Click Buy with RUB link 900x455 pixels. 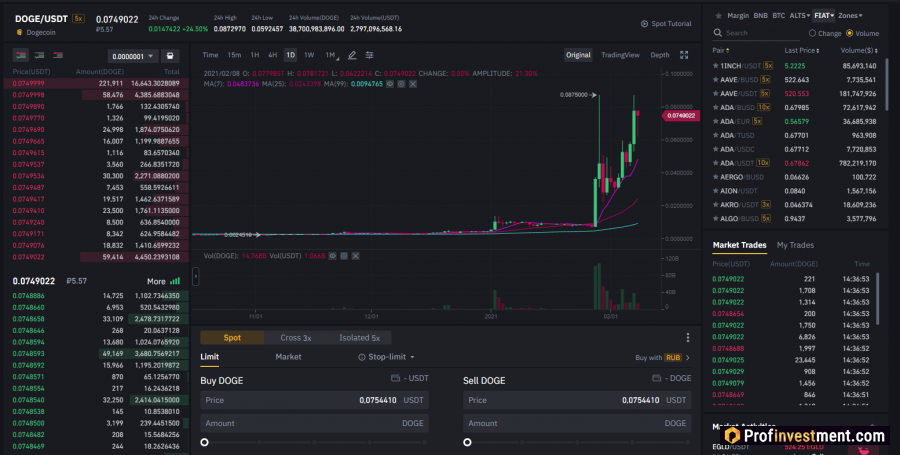click(x=662, y=357)
